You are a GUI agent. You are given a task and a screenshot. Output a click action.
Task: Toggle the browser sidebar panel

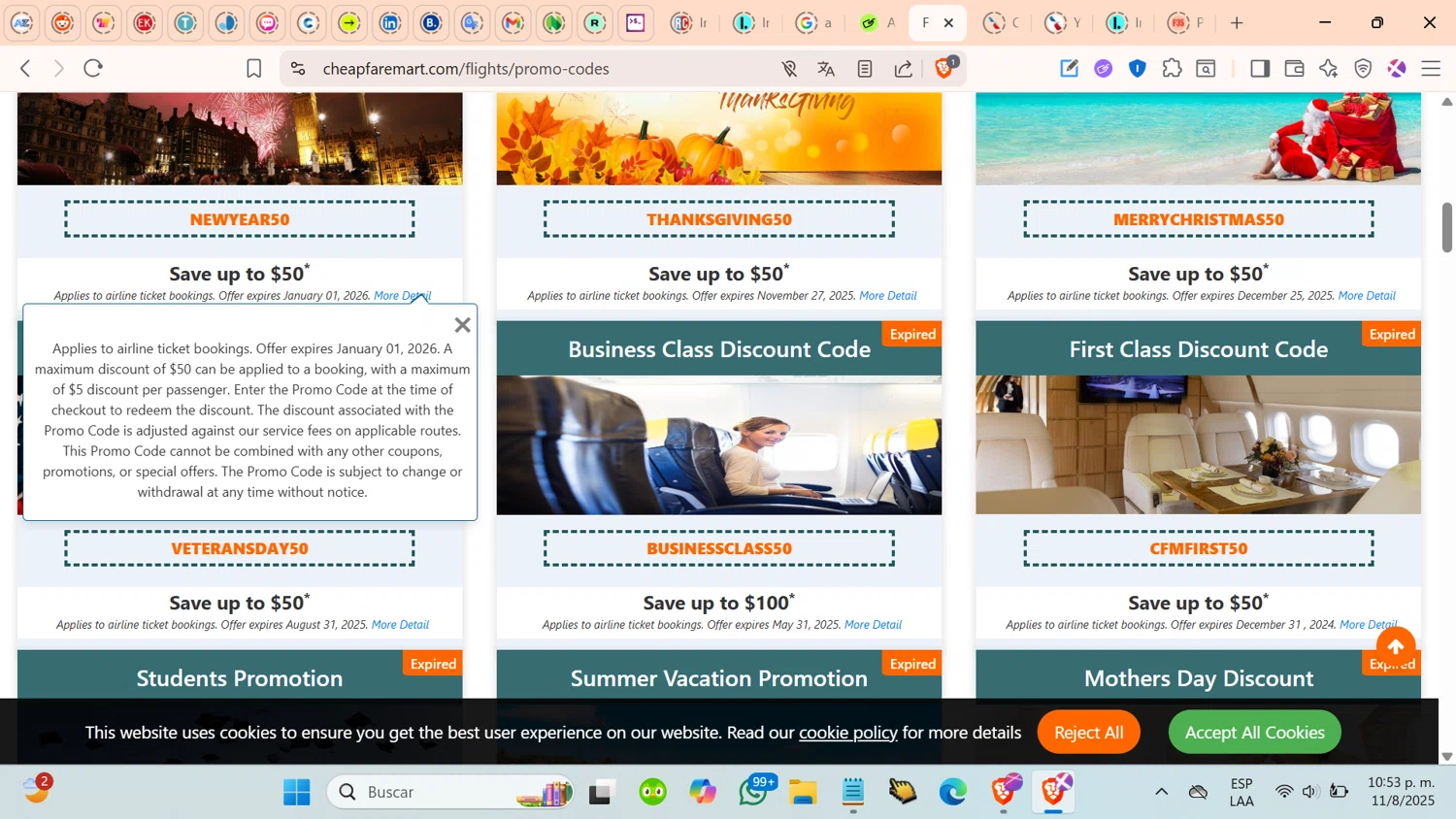(x=1260, y=68)
